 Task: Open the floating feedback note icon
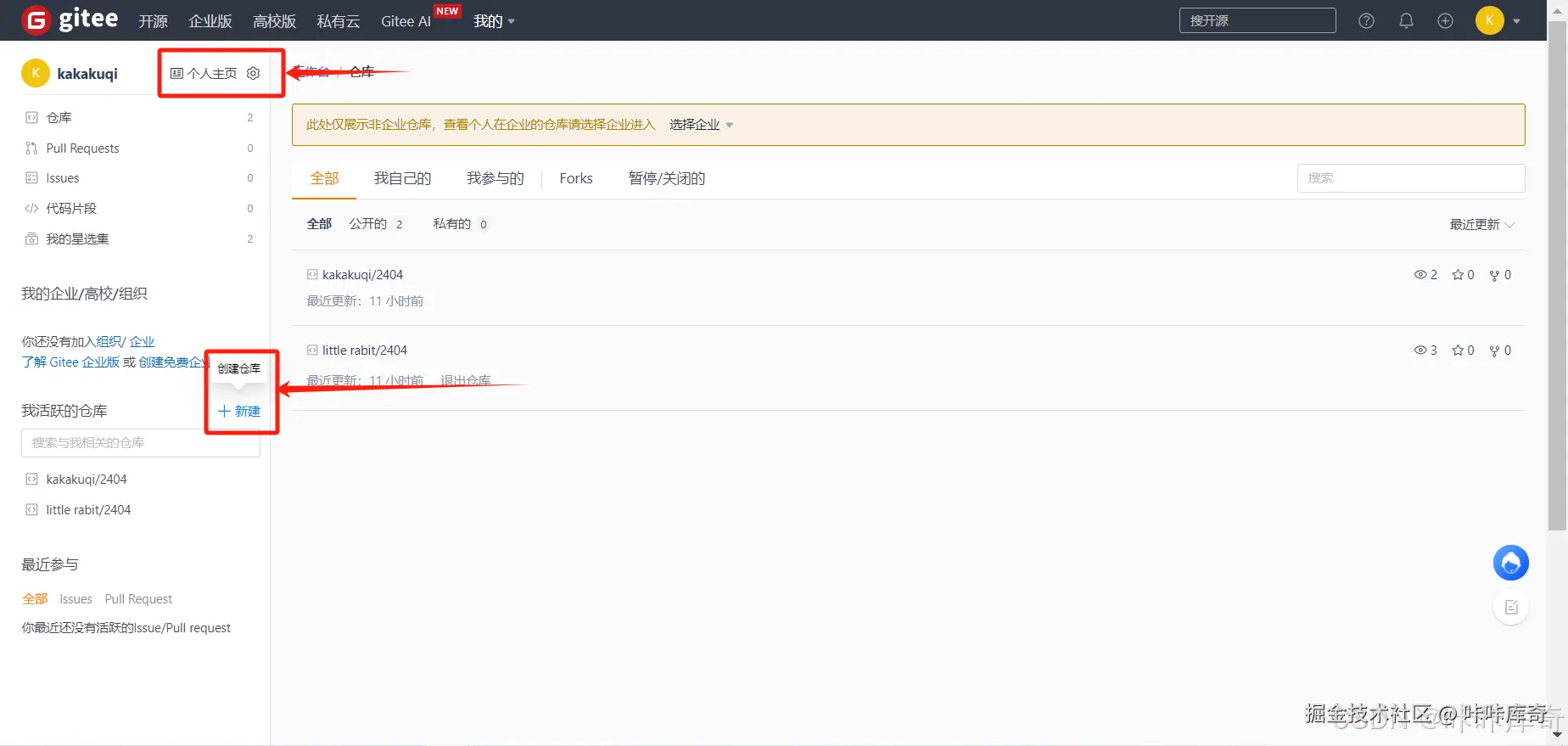pos(1511,607)
